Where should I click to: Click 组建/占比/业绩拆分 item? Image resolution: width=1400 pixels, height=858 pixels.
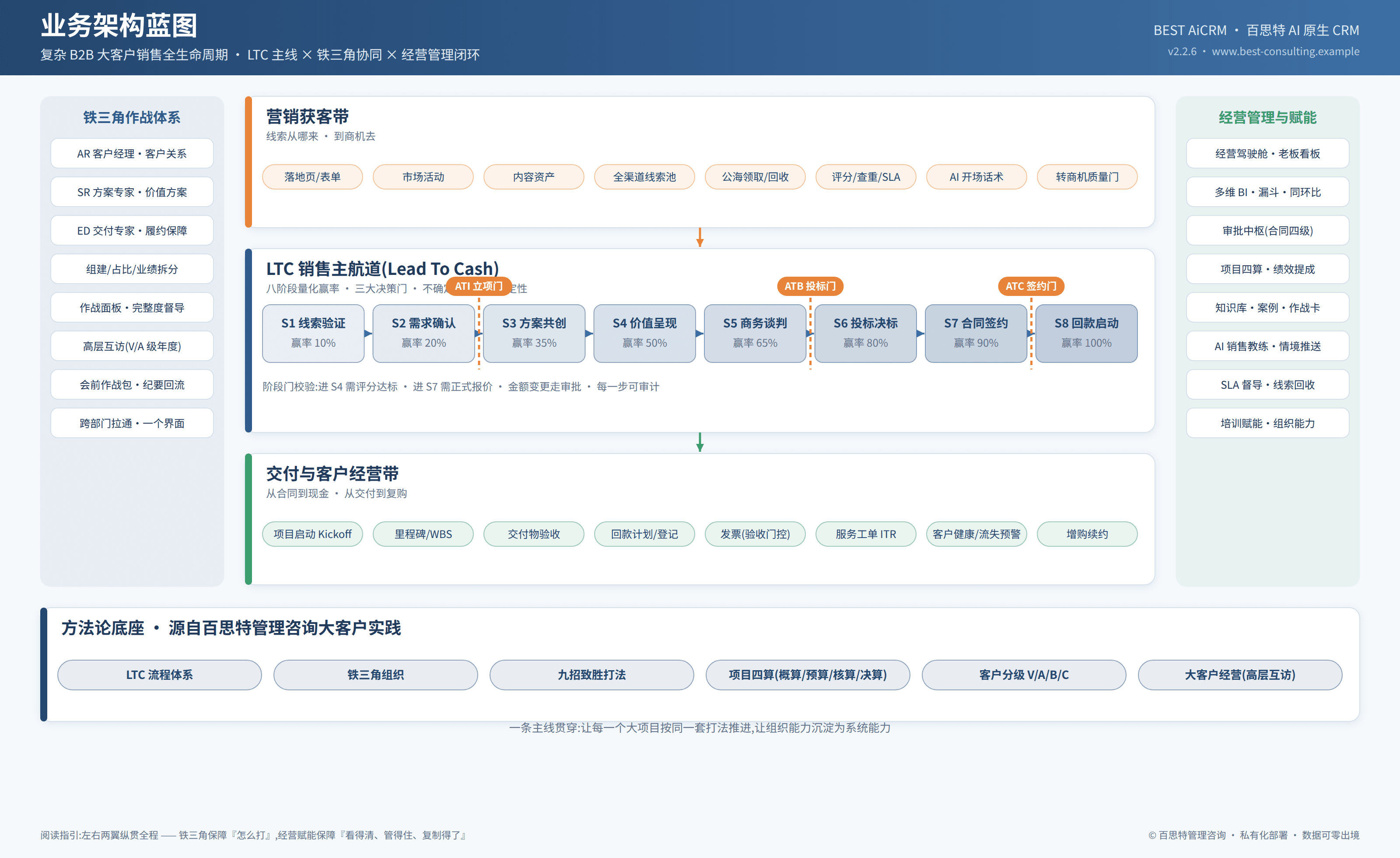click(x=132, y=269)
